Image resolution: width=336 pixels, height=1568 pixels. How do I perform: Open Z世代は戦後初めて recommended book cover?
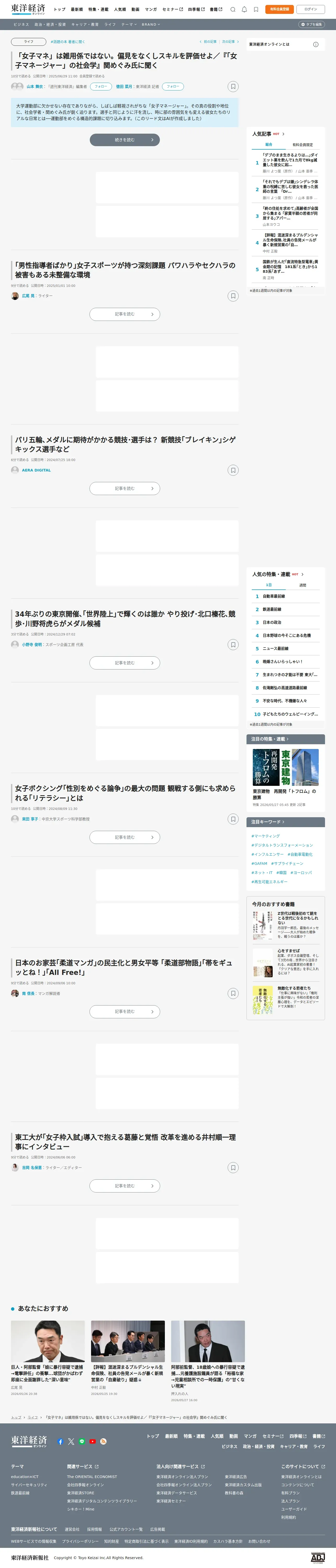click(263, 926)
